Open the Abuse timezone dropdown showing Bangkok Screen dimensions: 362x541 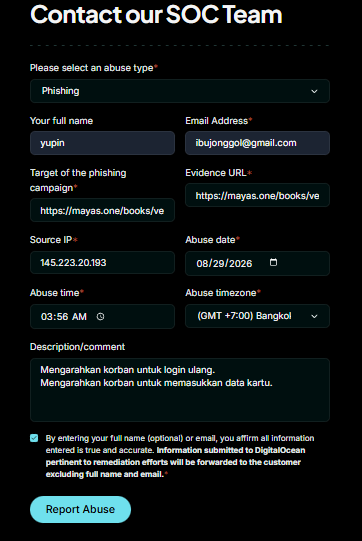tap(257, 316)
